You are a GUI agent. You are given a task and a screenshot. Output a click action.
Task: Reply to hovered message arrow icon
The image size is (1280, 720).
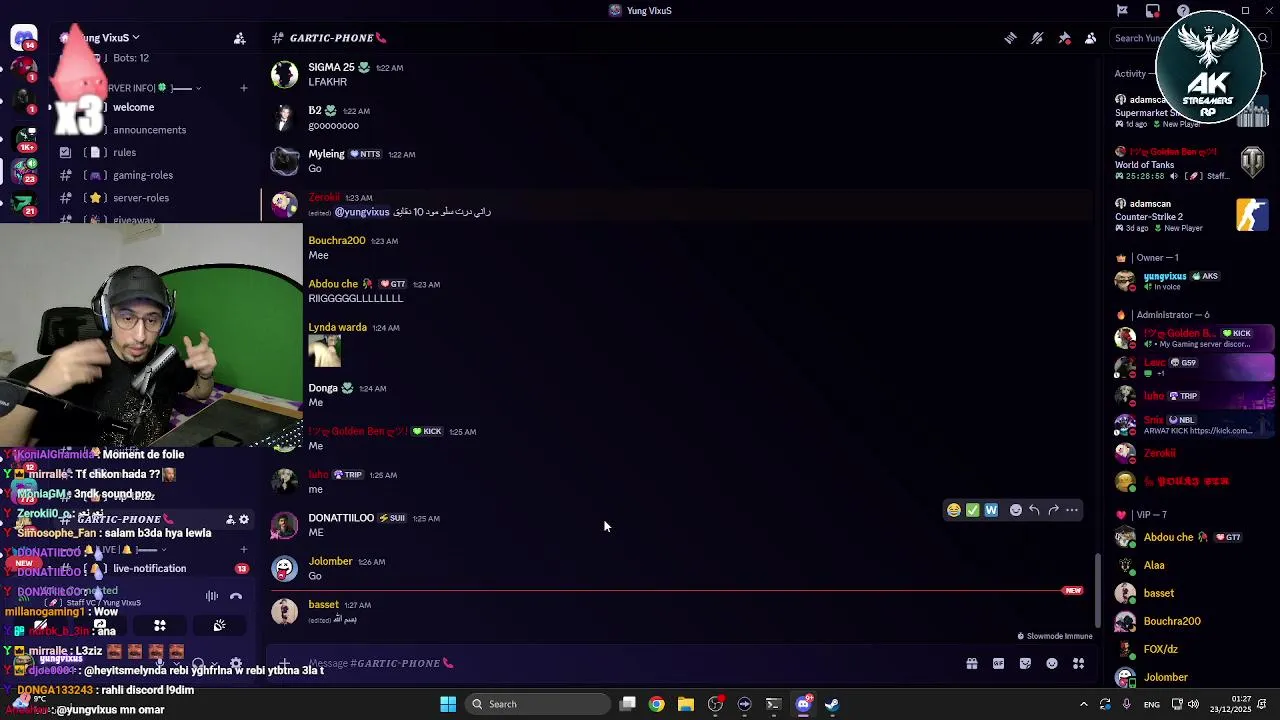point(1034,510)
